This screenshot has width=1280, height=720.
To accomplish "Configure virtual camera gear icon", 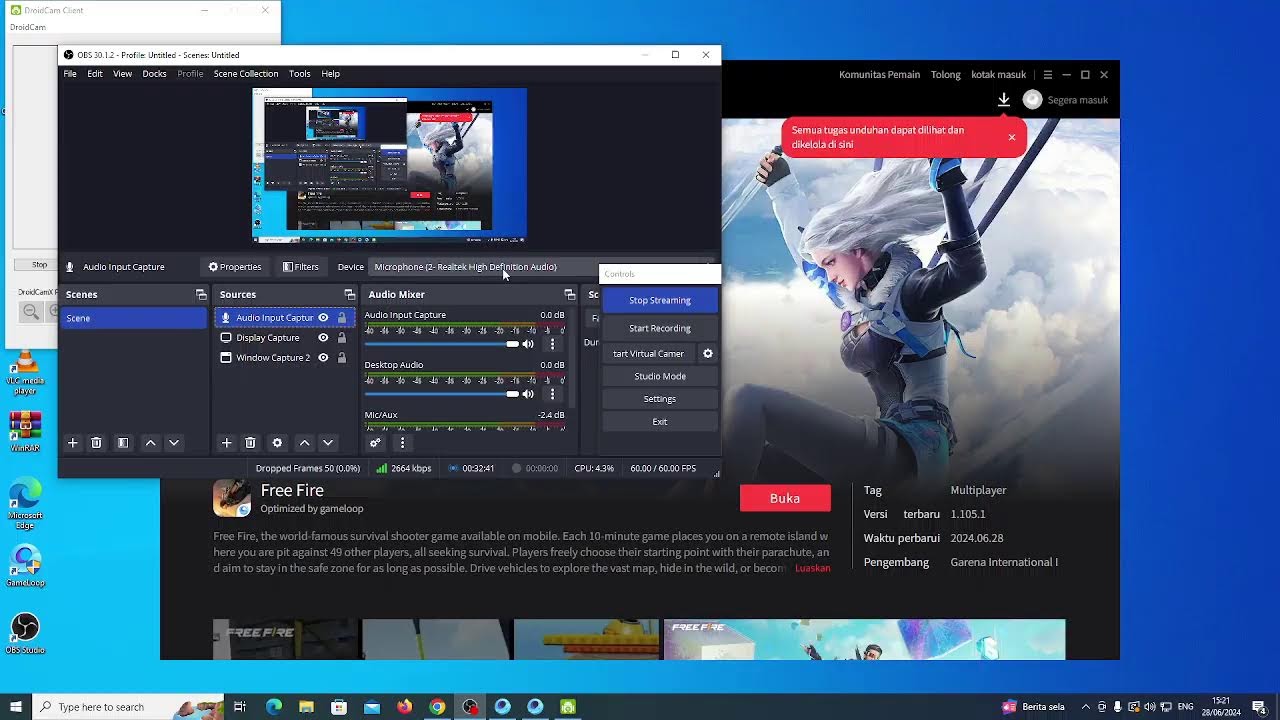I will pos(708,354).
